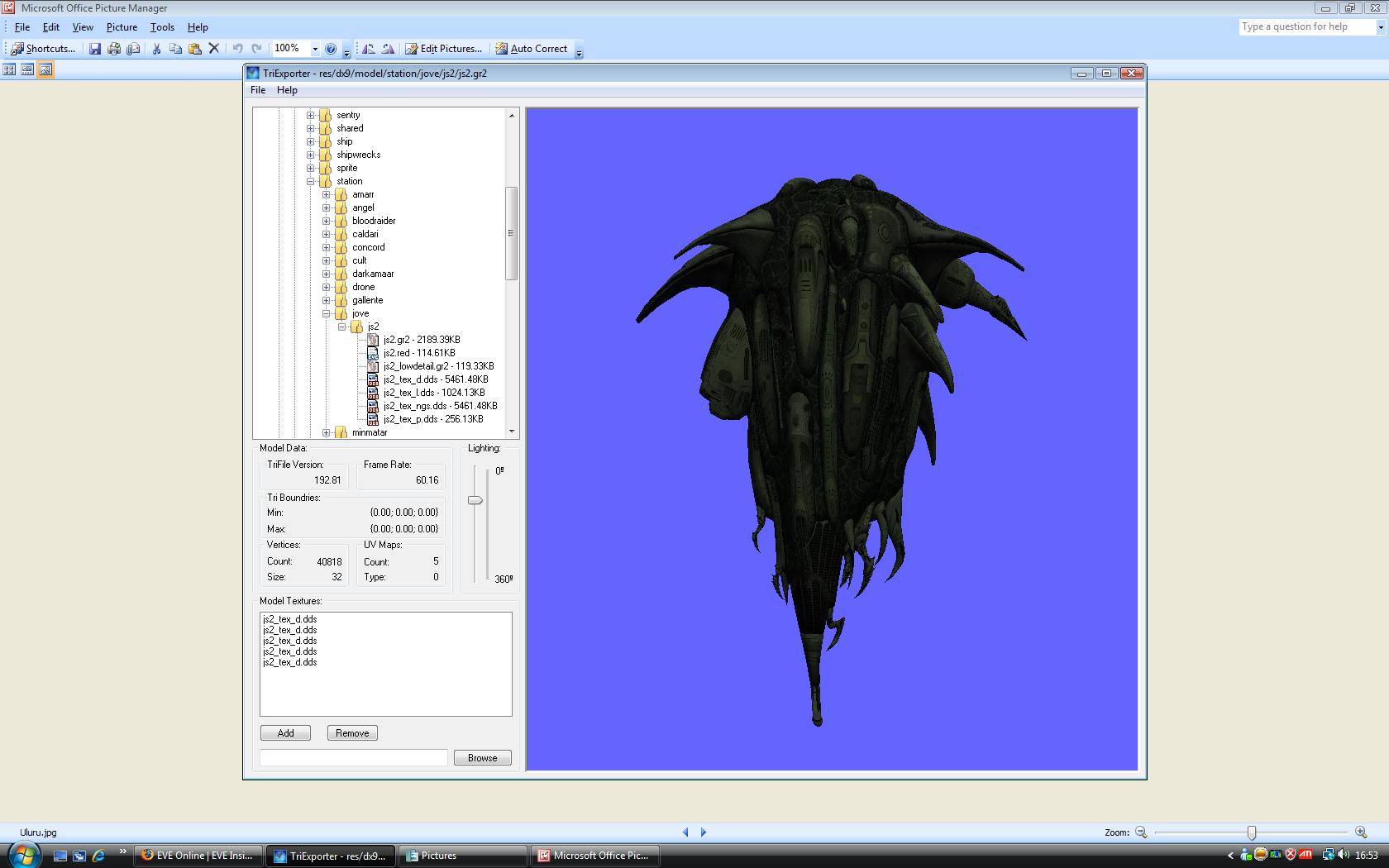Viewport: 1389px width, 868px height.
Task: Click the Cut scissors icon
Action: (156, 49)
